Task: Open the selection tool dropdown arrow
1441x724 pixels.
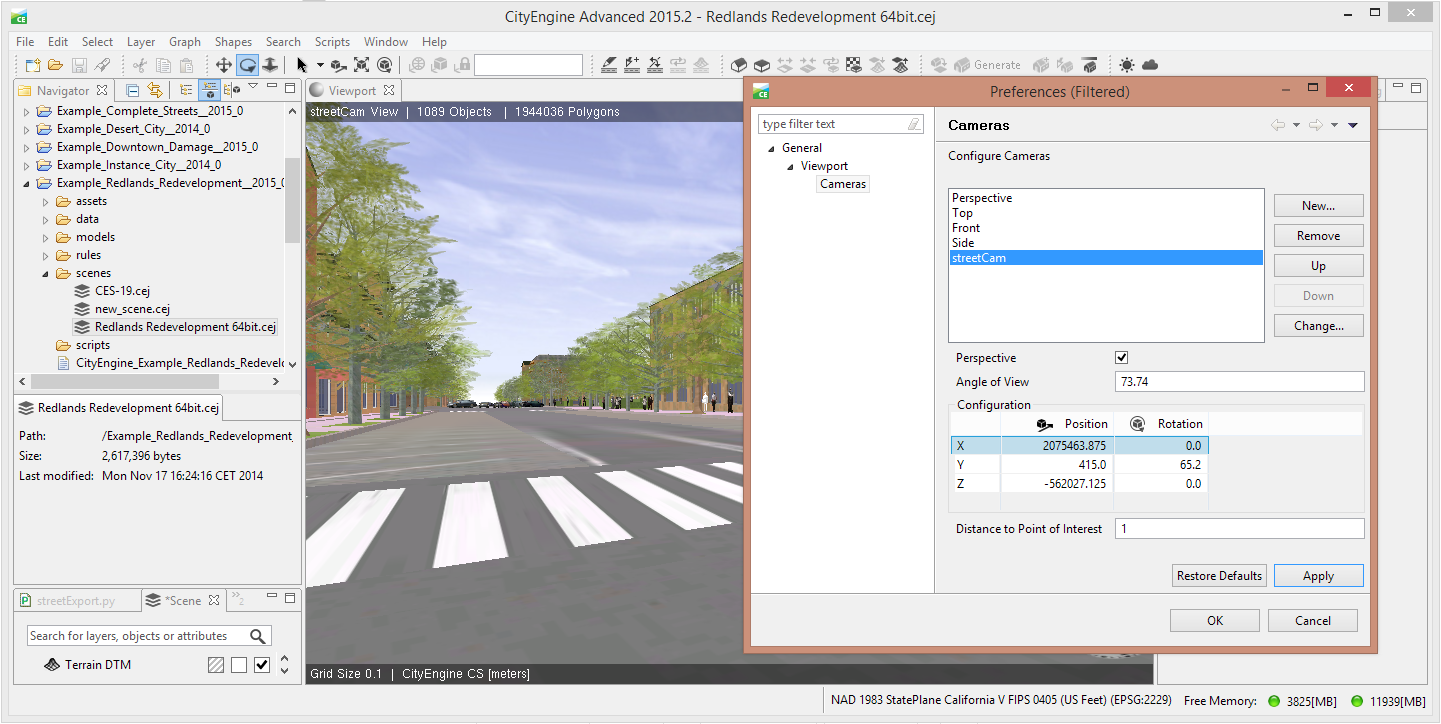Action: 320,65
